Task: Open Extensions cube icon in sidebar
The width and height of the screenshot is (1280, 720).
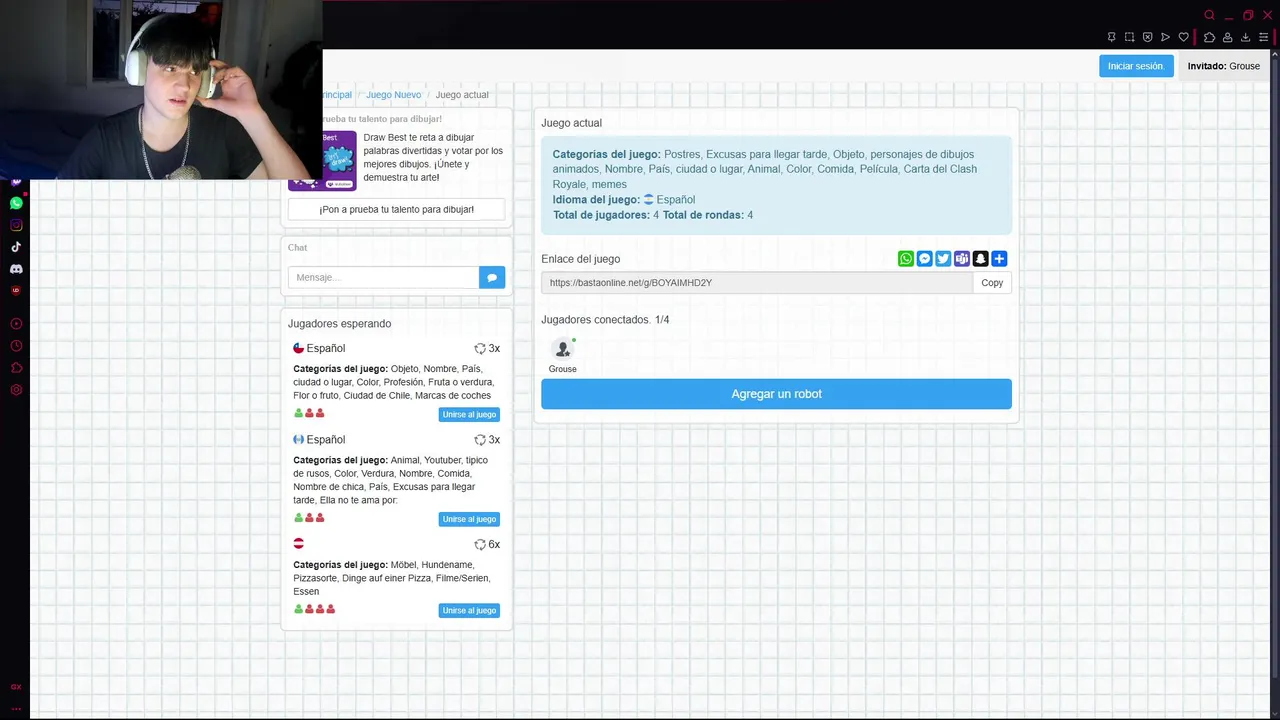Action: tap(16, 368)
